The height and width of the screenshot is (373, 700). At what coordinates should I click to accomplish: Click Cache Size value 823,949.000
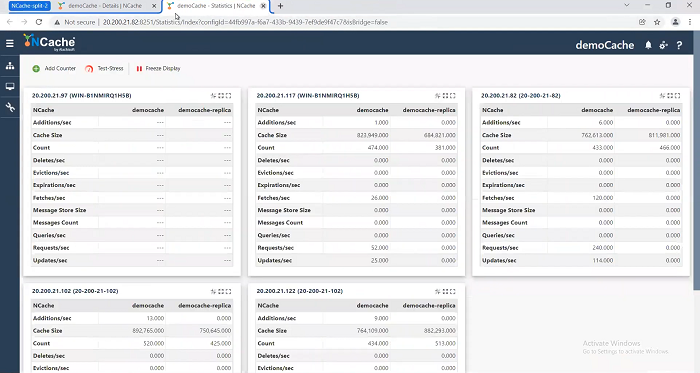(x=372, y=135)
